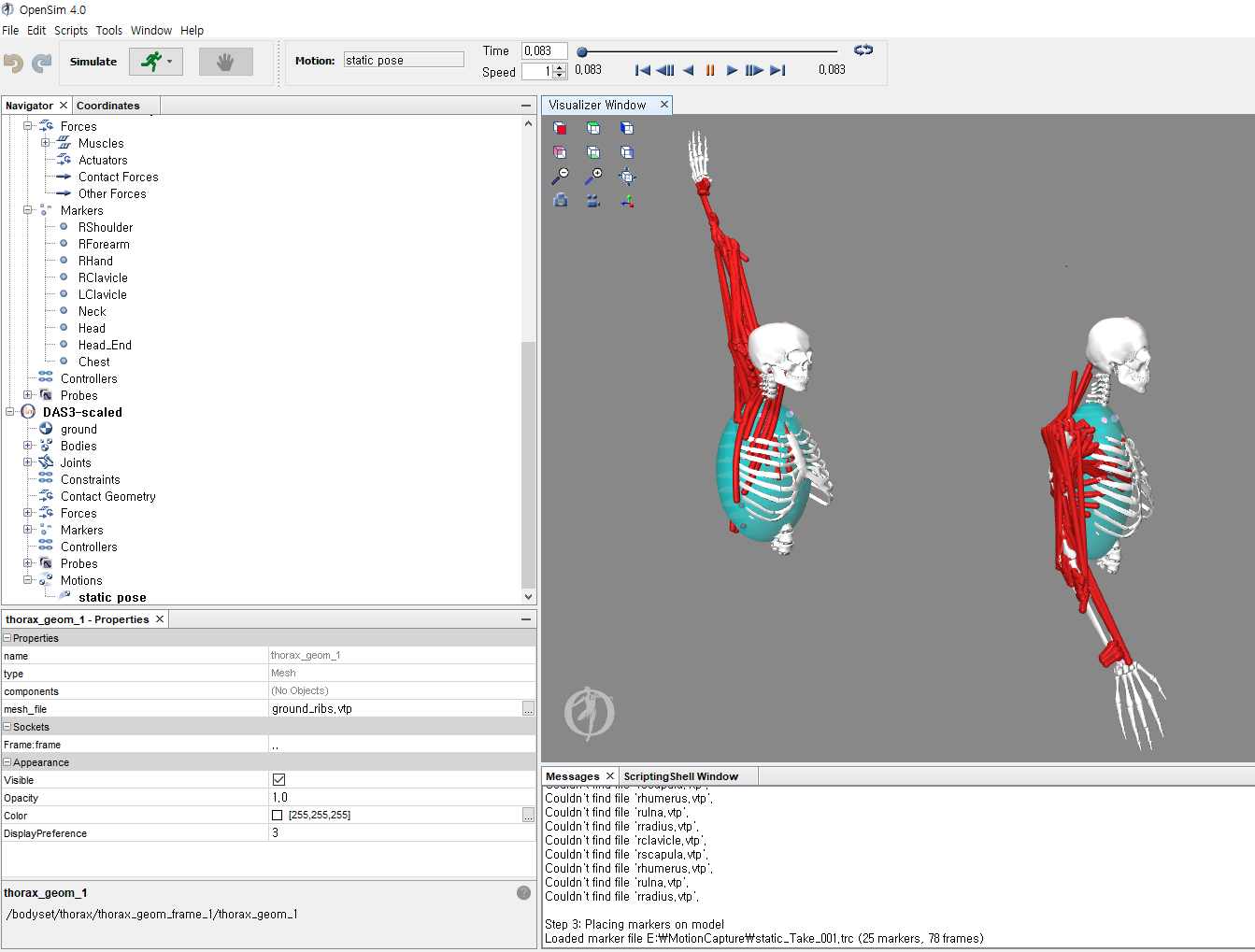Click the light blue right-face cube view icon
The width and height of the screenshot is (1255, 952).
[x=627, y=152]
